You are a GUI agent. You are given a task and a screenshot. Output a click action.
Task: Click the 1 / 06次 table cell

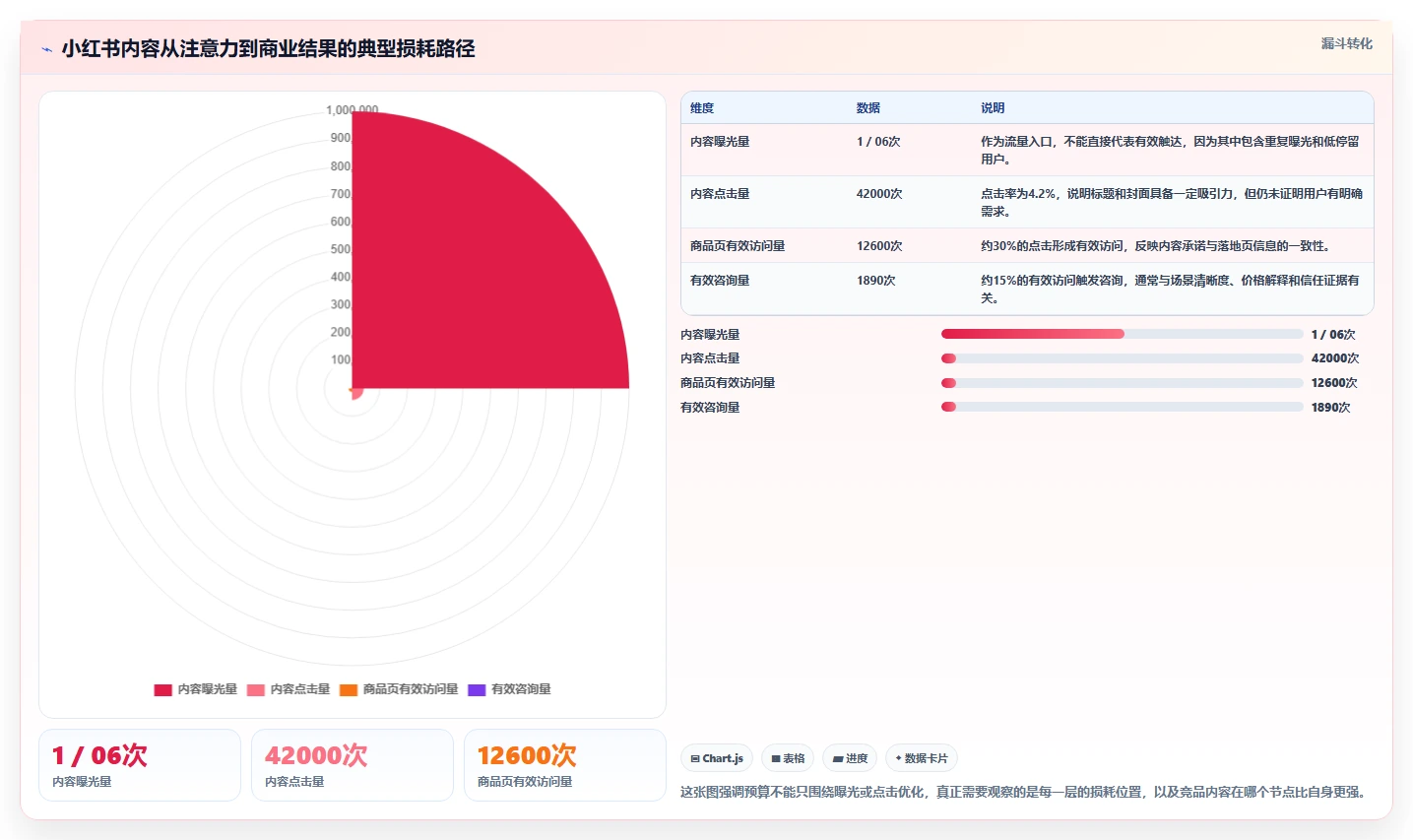[x=878, y=142]
